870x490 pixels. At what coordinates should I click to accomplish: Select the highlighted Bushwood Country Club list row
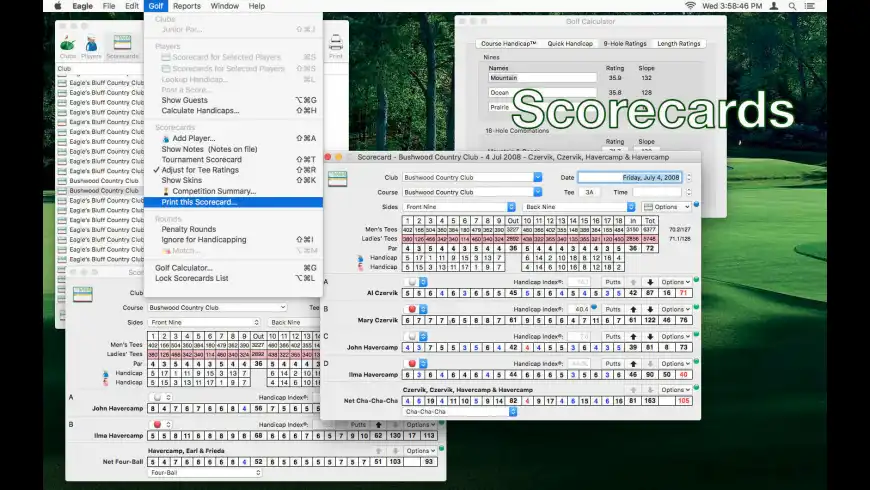pos(100,190)
